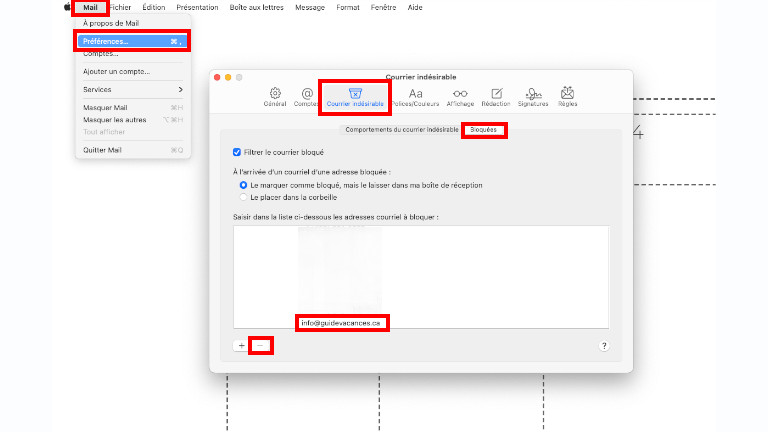
Task: Open the Édition menu
Action: (x=154, y=7)
